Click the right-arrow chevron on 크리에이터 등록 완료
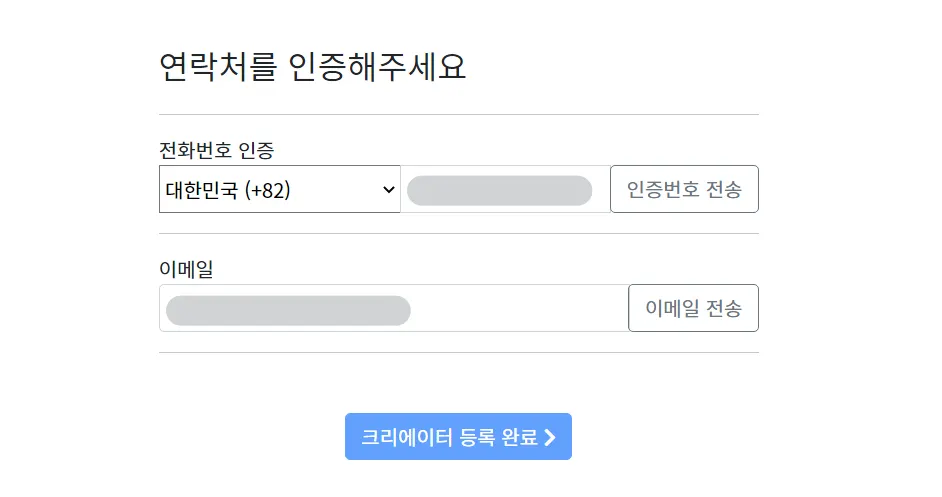This screenshot has height=497, width=942. click(x=550, y=437)
